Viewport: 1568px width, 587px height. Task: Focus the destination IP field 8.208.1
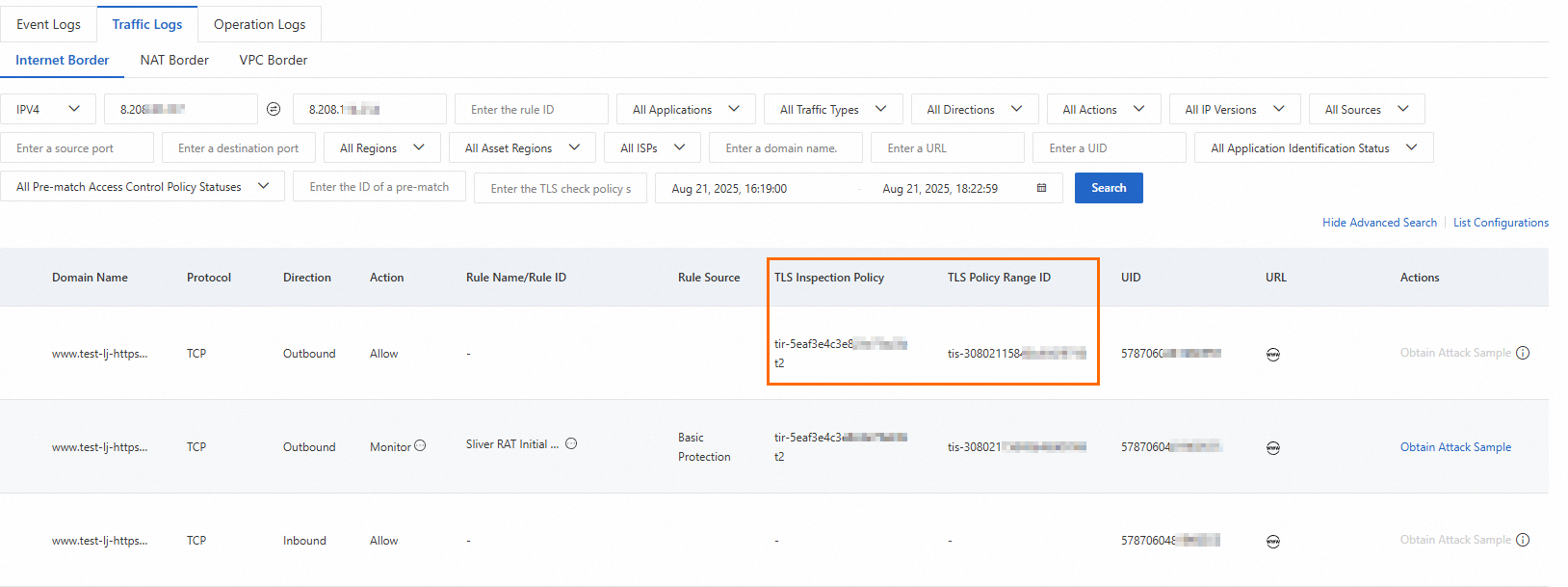tap(370, 109)
